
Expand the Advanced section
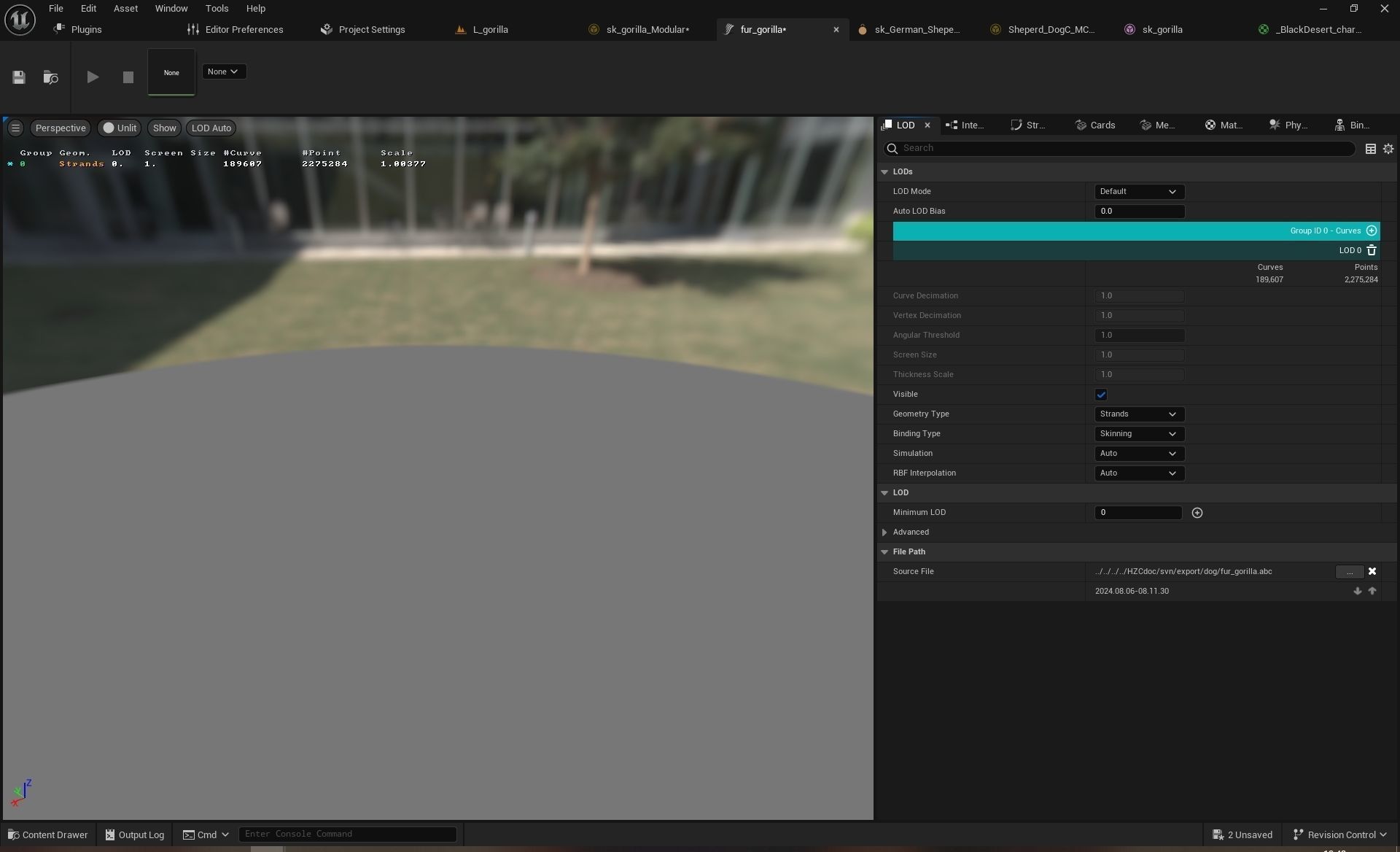885,532
